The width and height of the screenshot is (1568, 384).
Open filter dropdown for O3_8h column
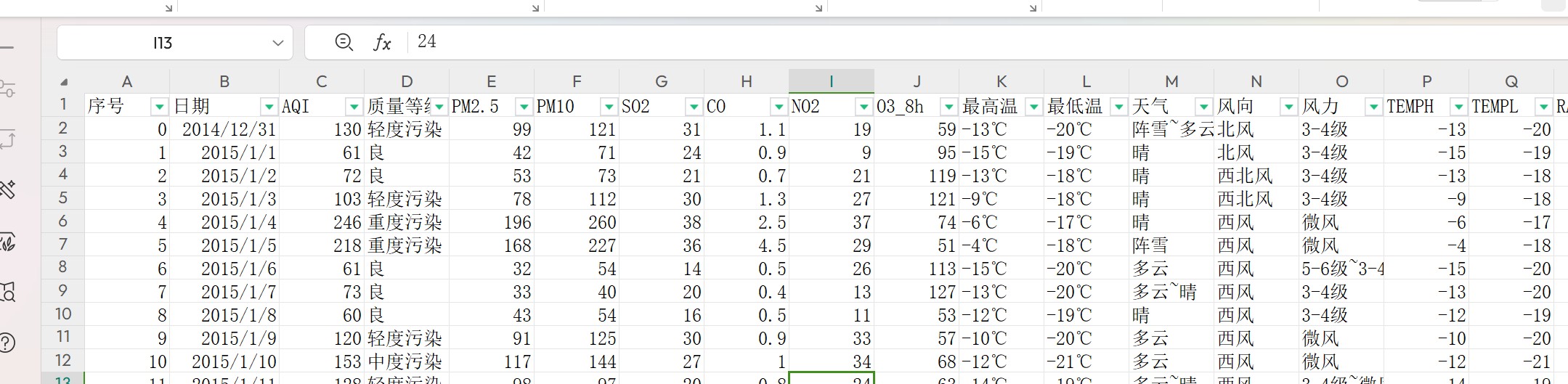click(x=948, y=107)
